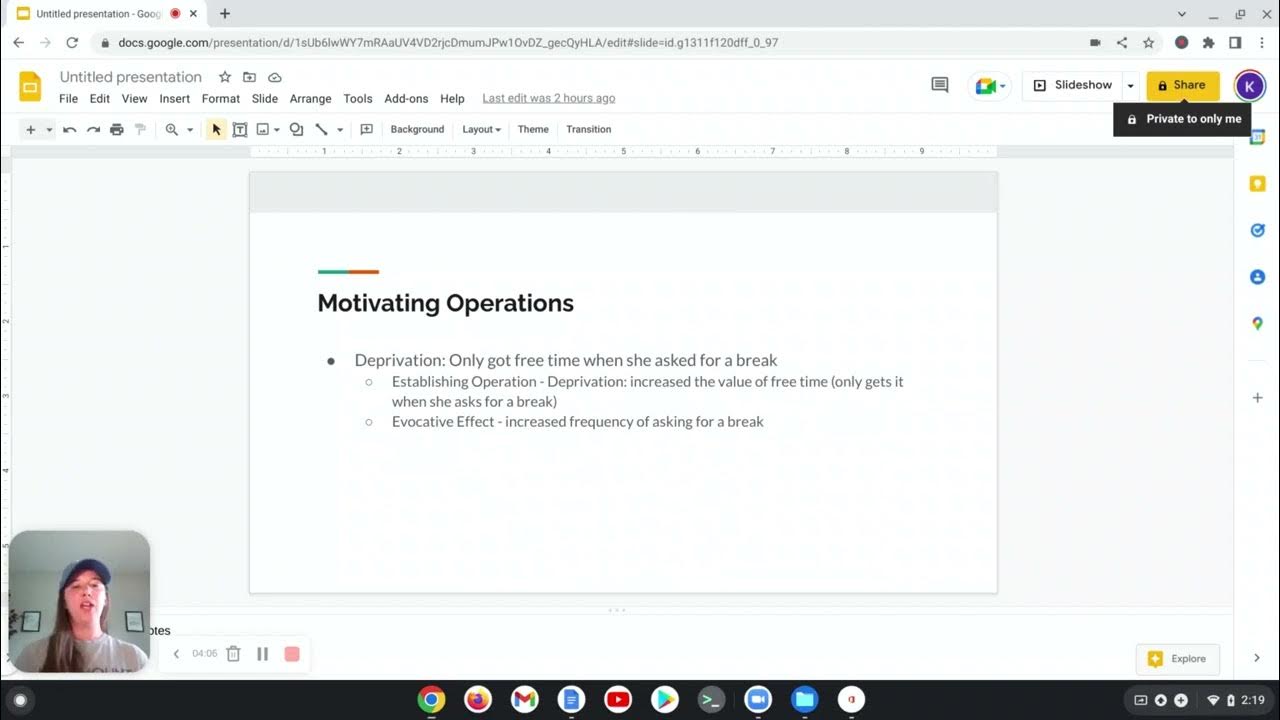Open YouTube from the shelf
1280x720 pixels.
point(618,700)
